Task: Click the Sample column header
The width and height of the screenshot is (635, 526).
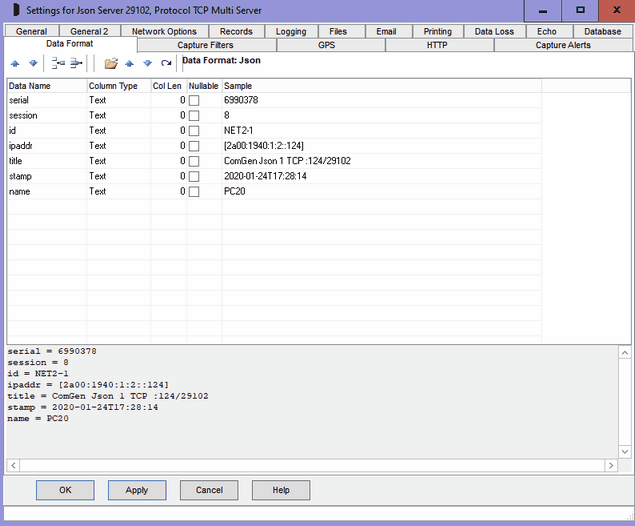Action: 381,86
